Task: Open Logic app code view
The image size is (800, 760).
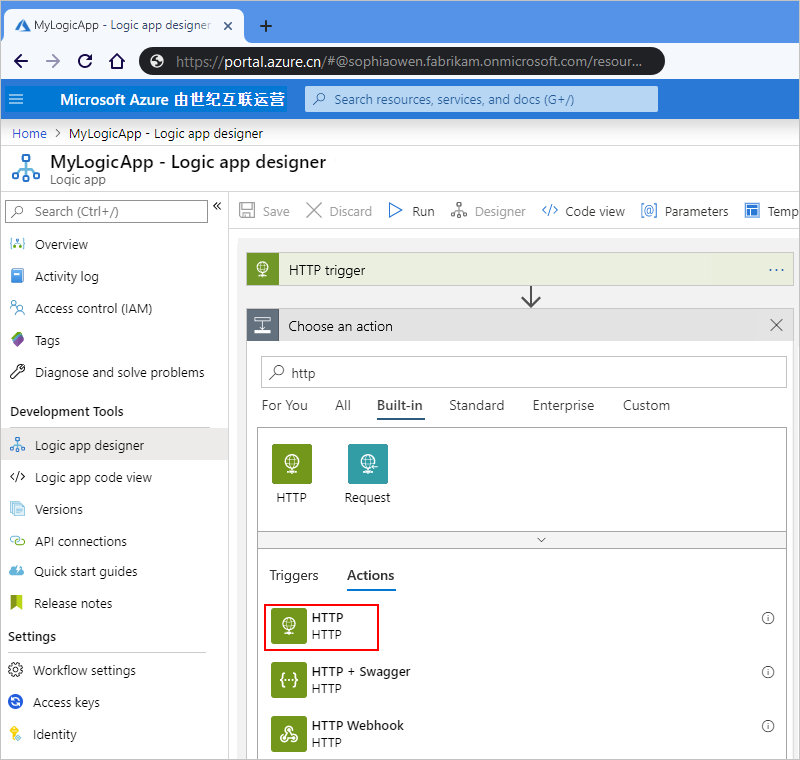Action: 93,477
